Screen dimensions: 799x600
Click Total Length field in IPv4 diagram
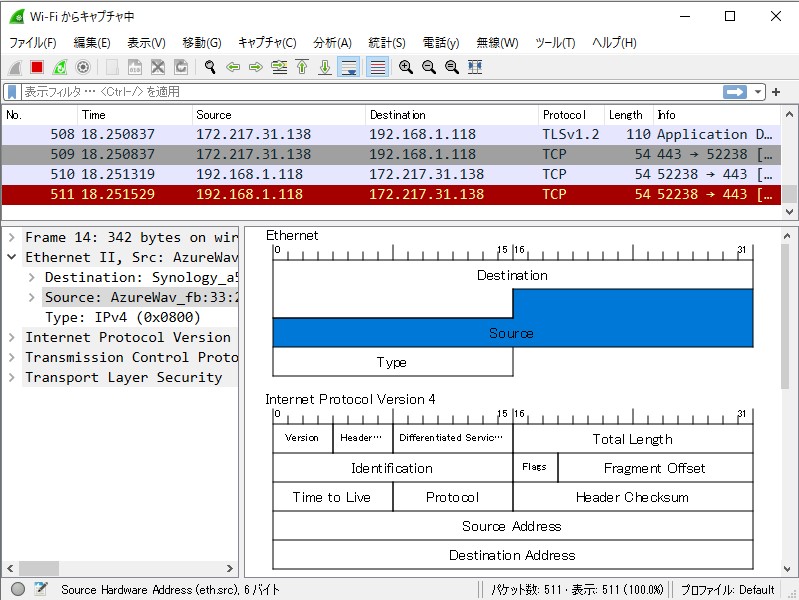pos(633,439)
